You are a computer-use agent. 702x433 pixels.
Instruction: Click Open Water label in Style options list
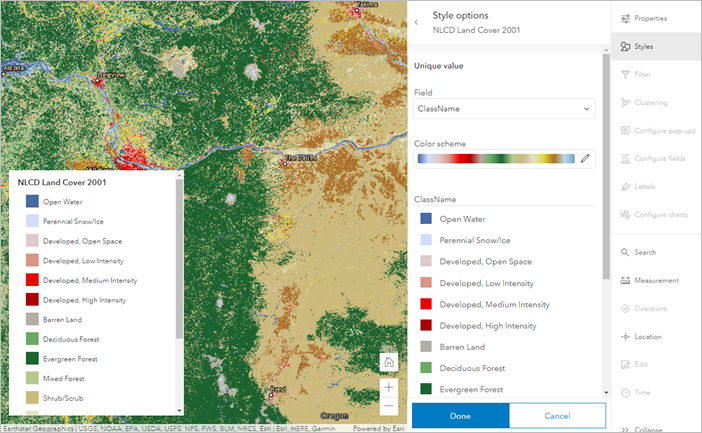point(462,219)
